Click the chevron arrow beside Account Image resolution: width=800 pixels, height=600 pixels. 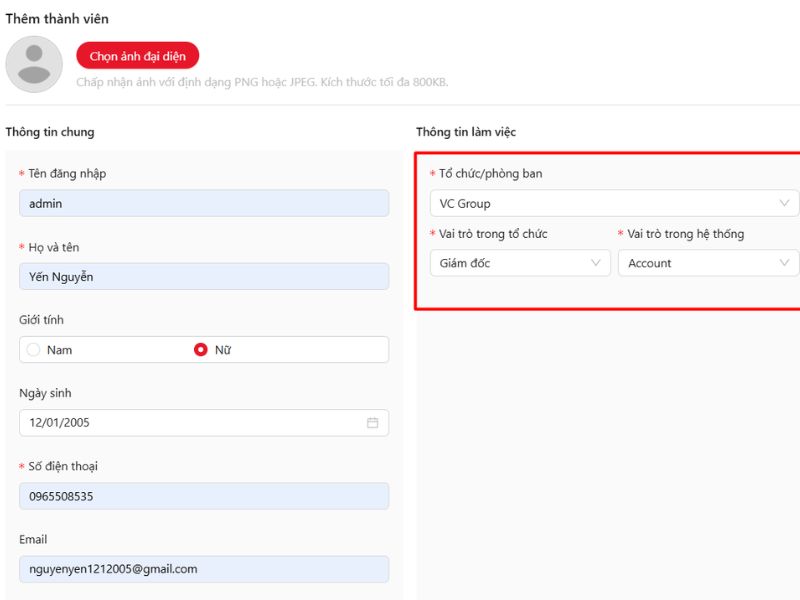pyautogui.click(x=784, y=263)
